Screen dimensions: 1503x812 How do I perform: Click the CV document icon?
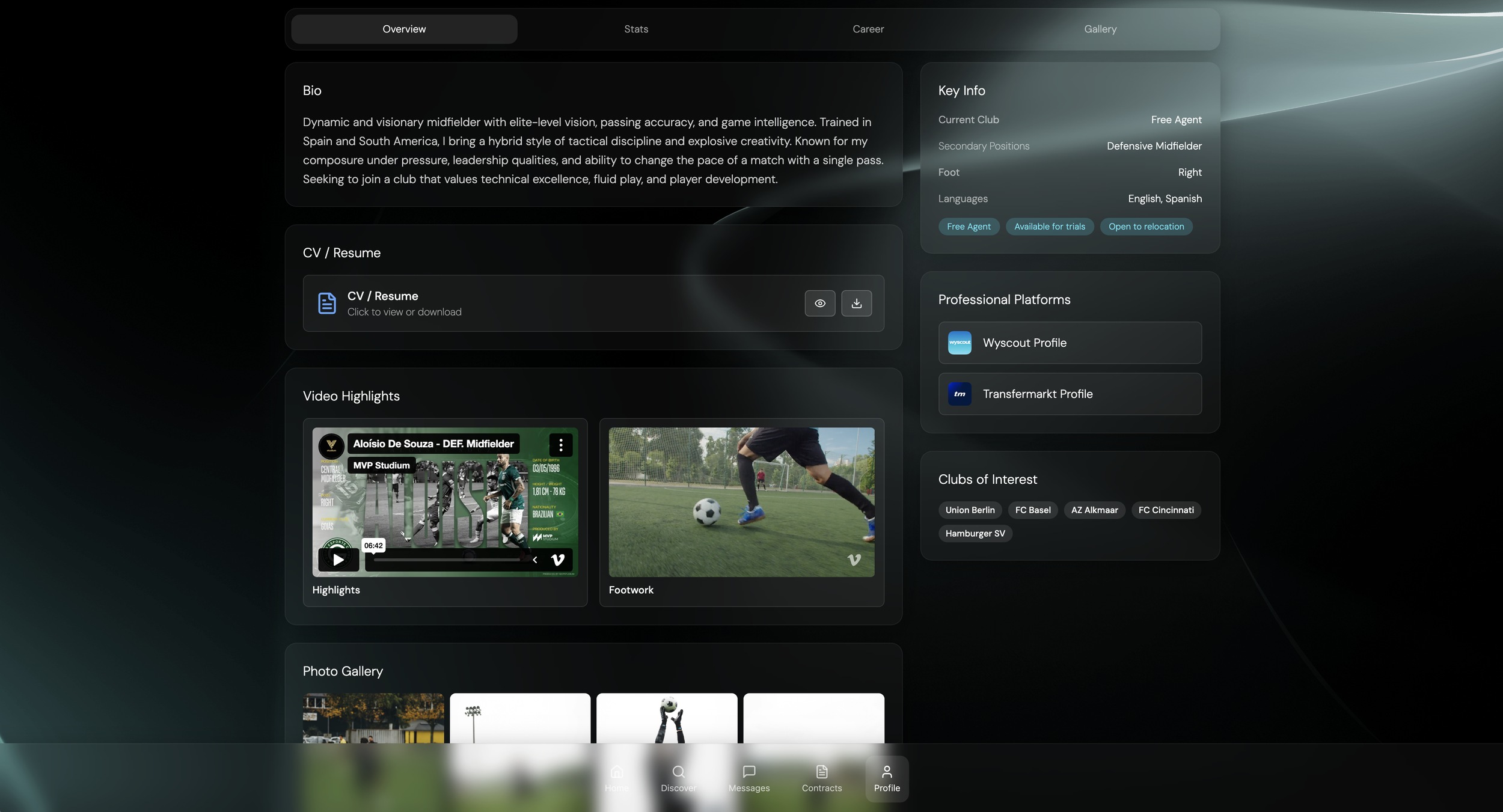(x=326, y=304)
